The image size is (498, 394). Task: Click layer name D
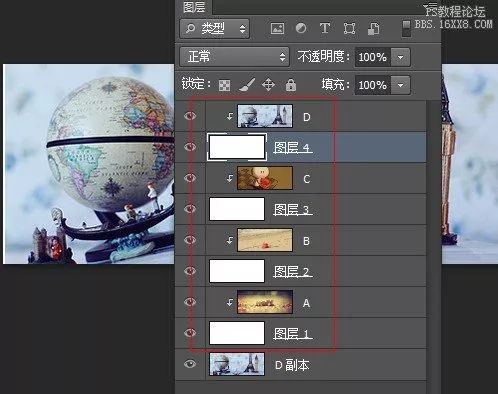pyautogui.click(x=307, y=117)
